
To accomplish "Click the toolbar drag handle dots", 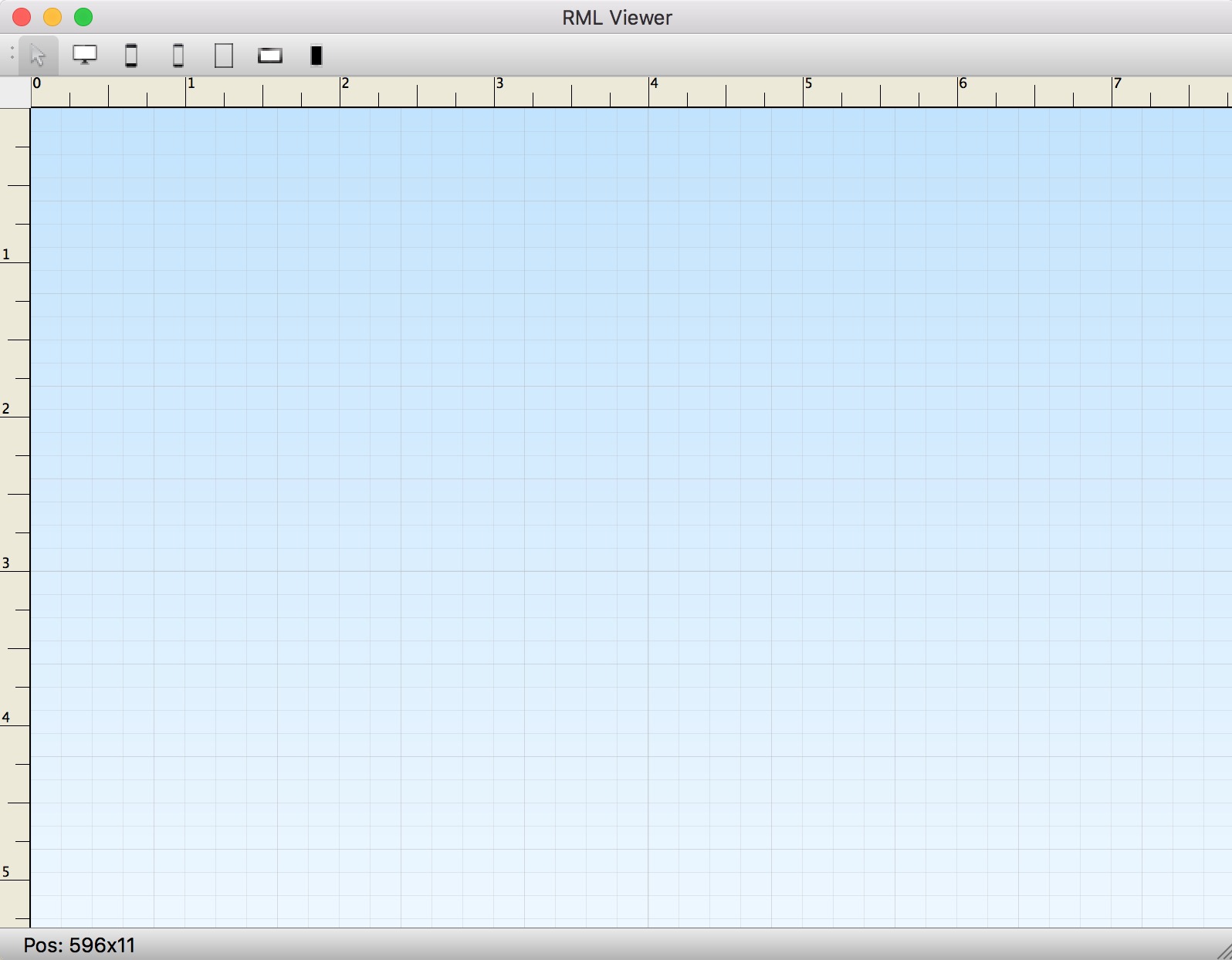I will pos(12,54).
